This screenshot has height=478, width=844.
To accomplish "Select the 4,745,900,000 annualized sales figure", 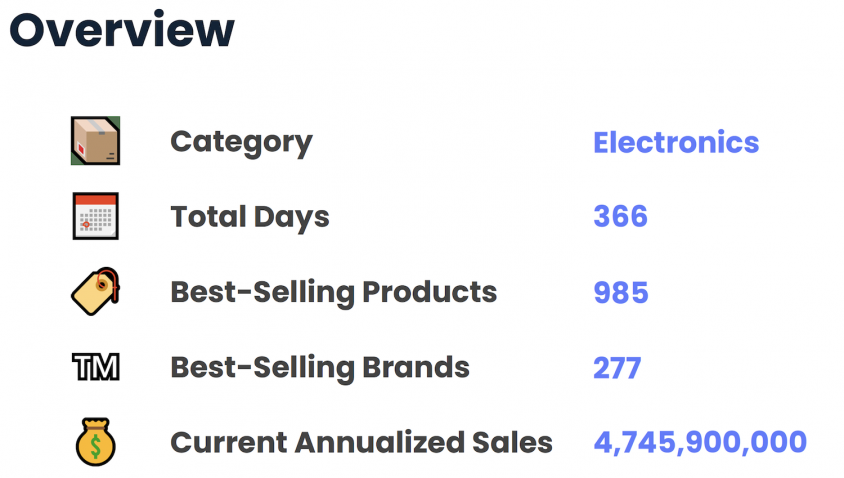I will (700, 442).
